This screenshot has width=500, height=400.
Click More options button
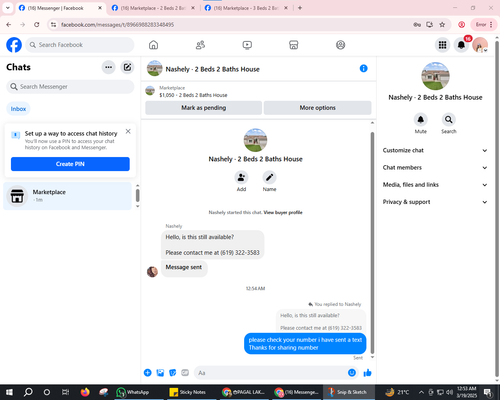317,108
